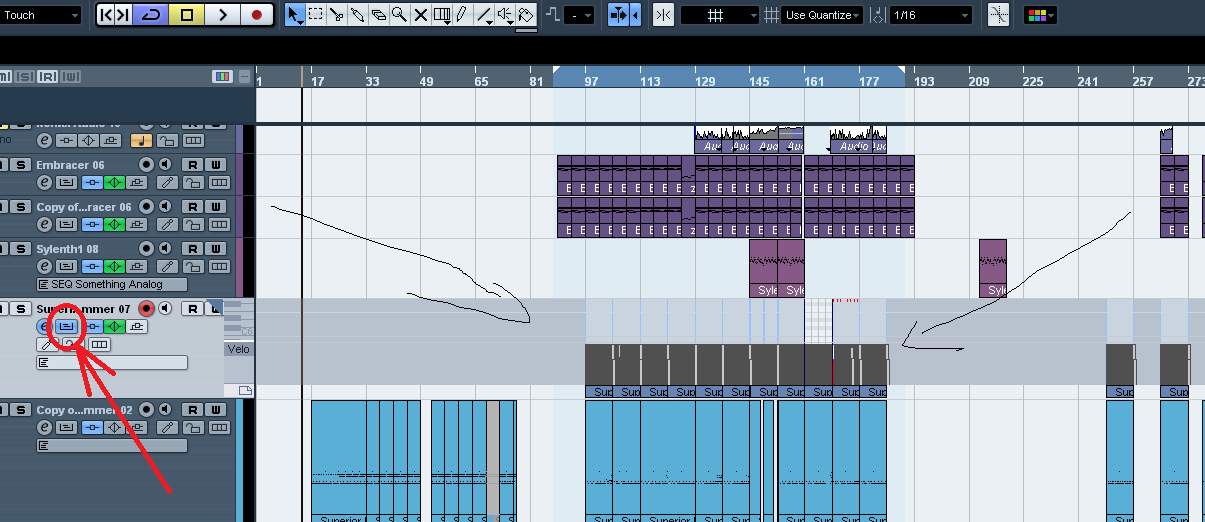The image size is (1205, 522).
Task: Open the Use Quantize grid type dropdown
Action: [823, 15]
